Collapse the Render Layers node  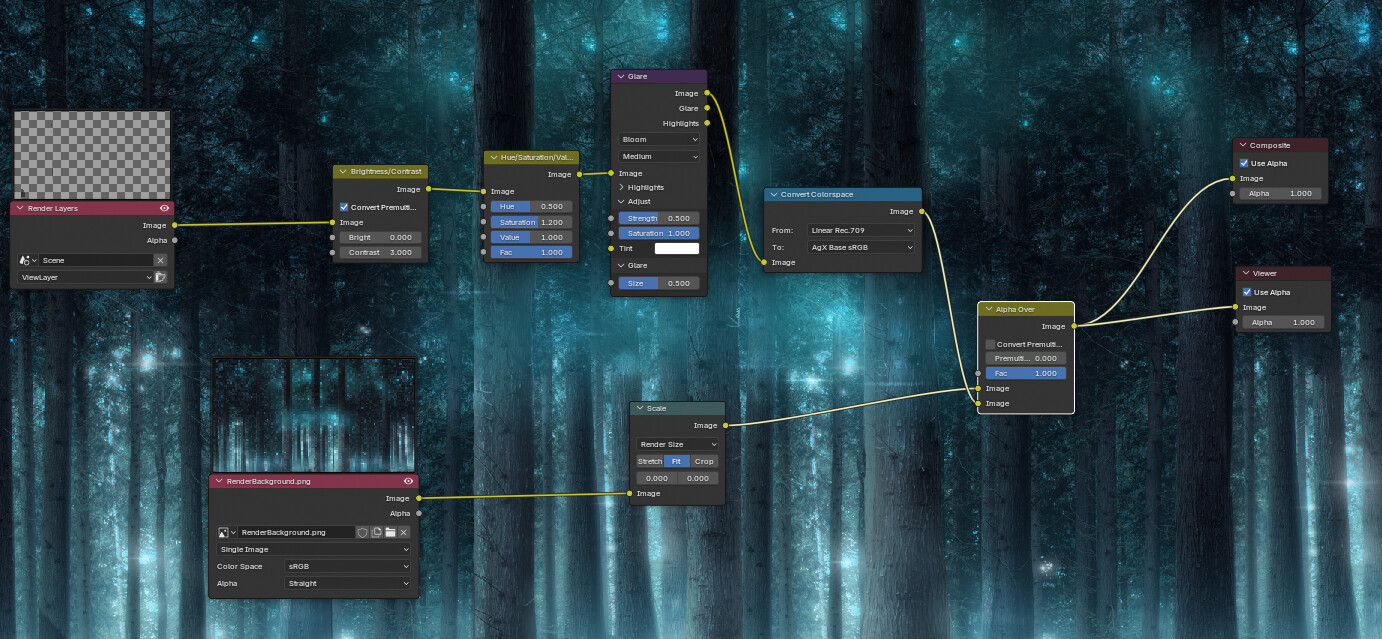[x=20, y=208]
